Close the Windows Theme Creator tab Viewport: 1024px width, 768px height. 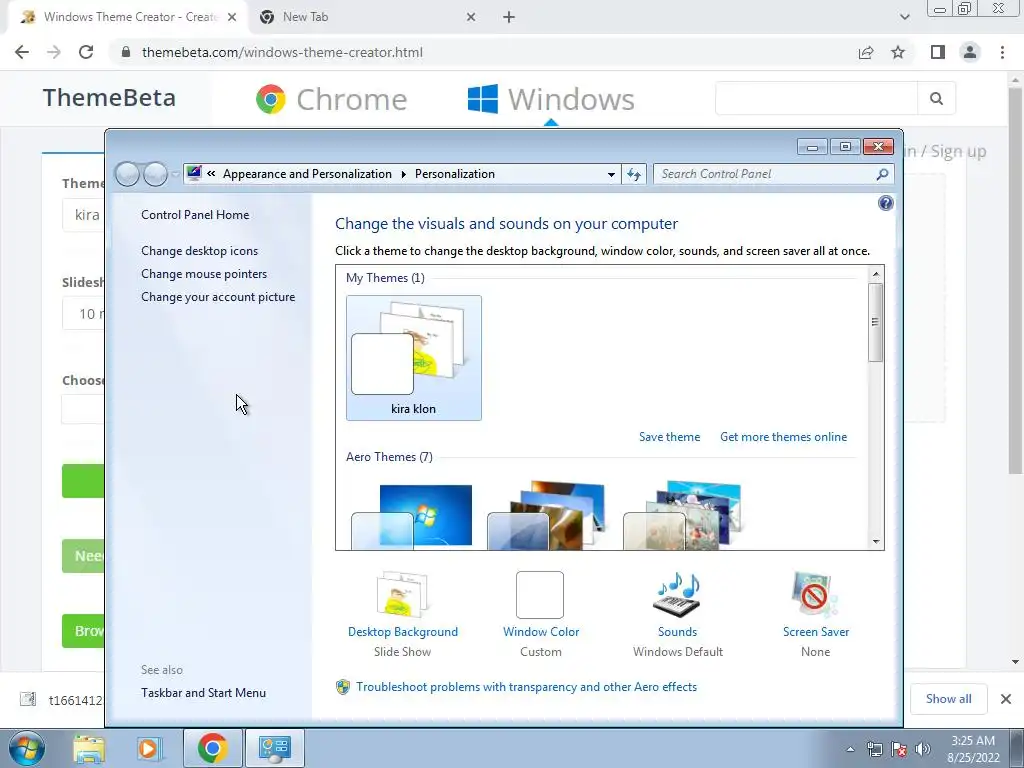tap(232, 18)
